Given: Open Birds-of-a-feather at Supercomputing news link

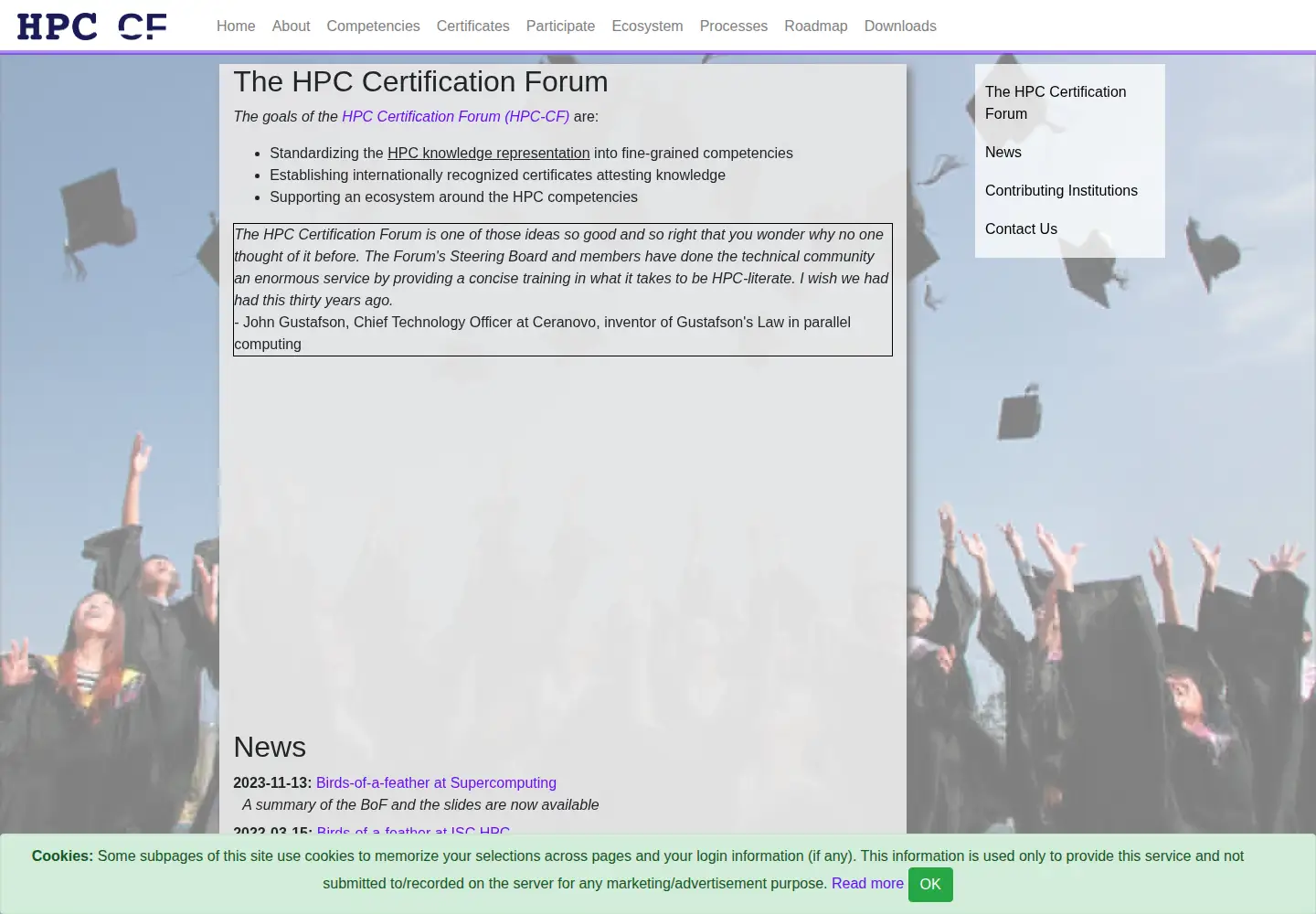Looking at the screenshot, I should [x=436, y=783].
